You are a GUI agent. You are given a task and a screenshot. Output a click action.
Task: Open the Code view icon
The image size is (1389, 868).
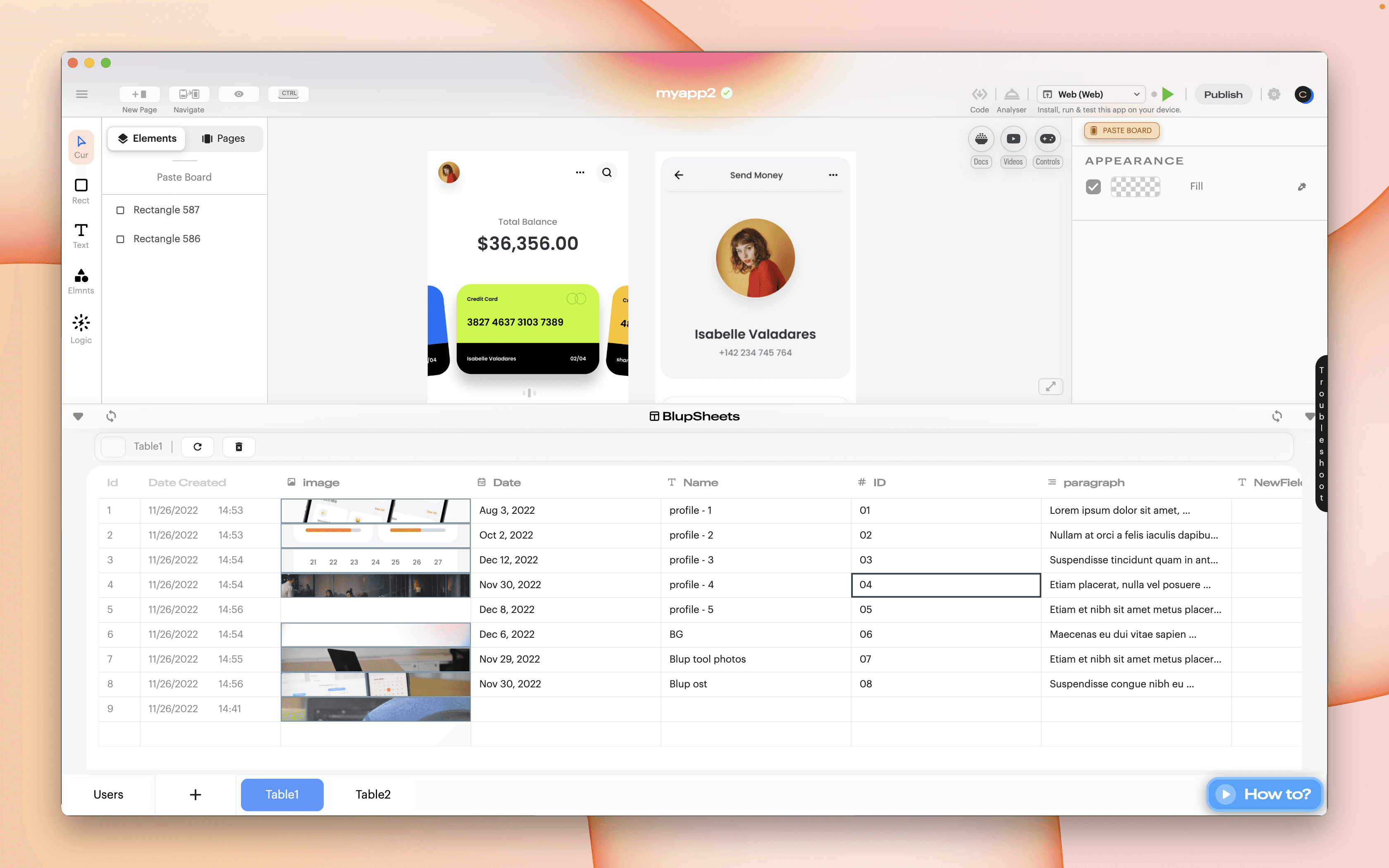point(979,94)
